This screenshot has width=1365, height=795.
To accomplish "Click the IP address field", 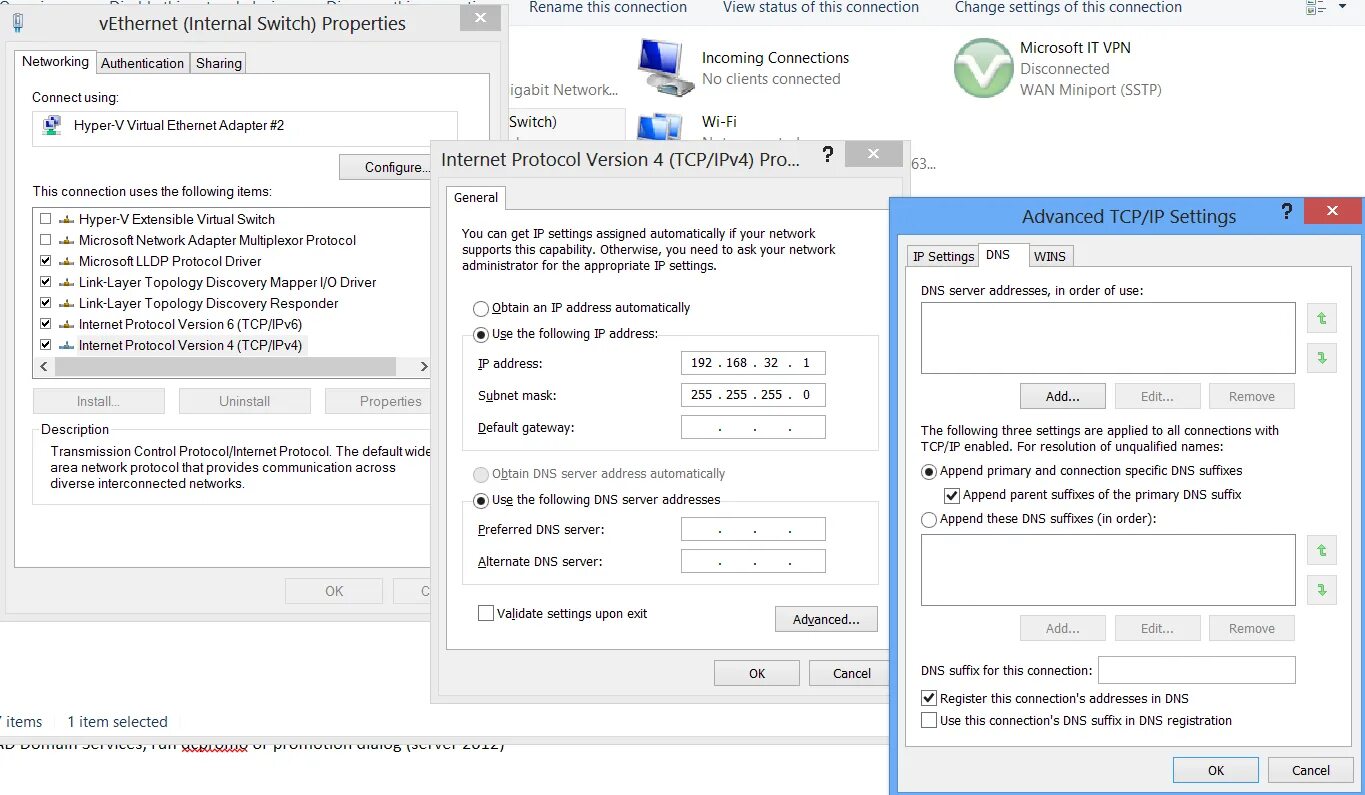I will (753, 363).
